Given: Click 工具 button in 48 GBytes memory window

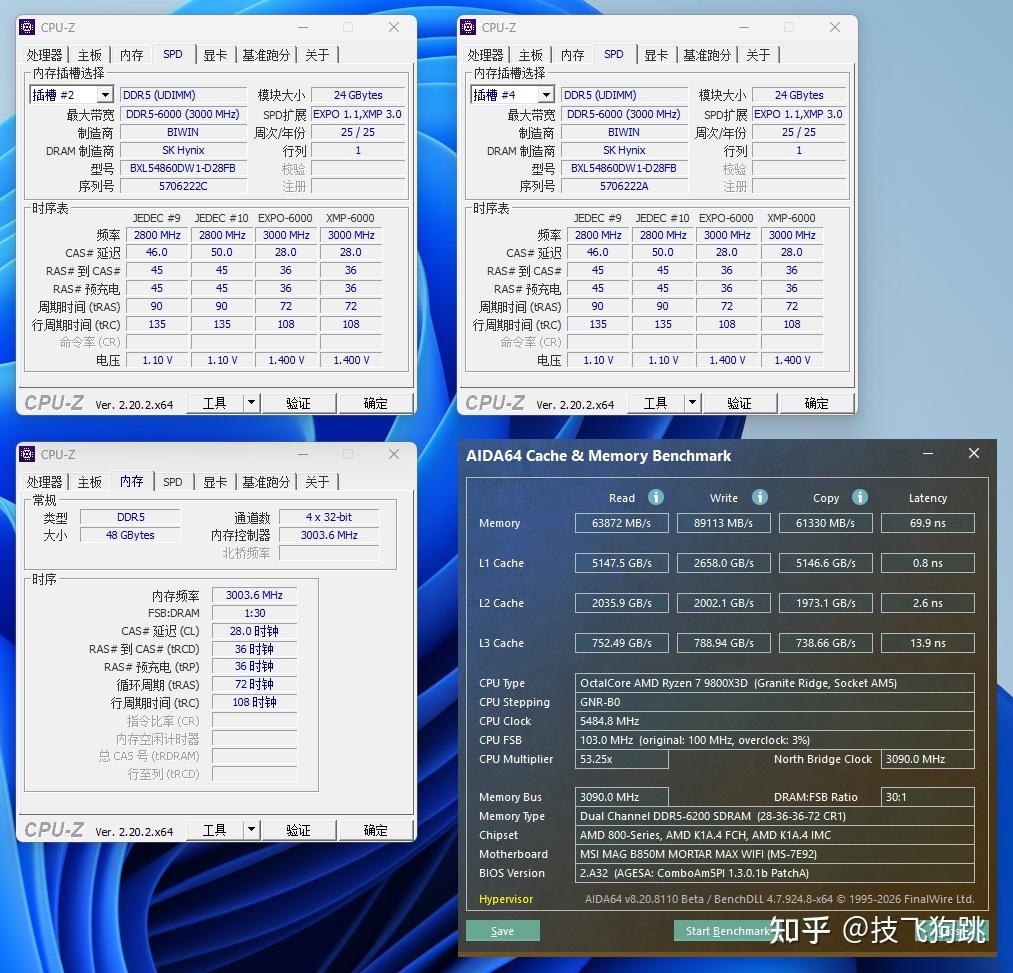Looking at the screenshot, I should pos(214,830).
